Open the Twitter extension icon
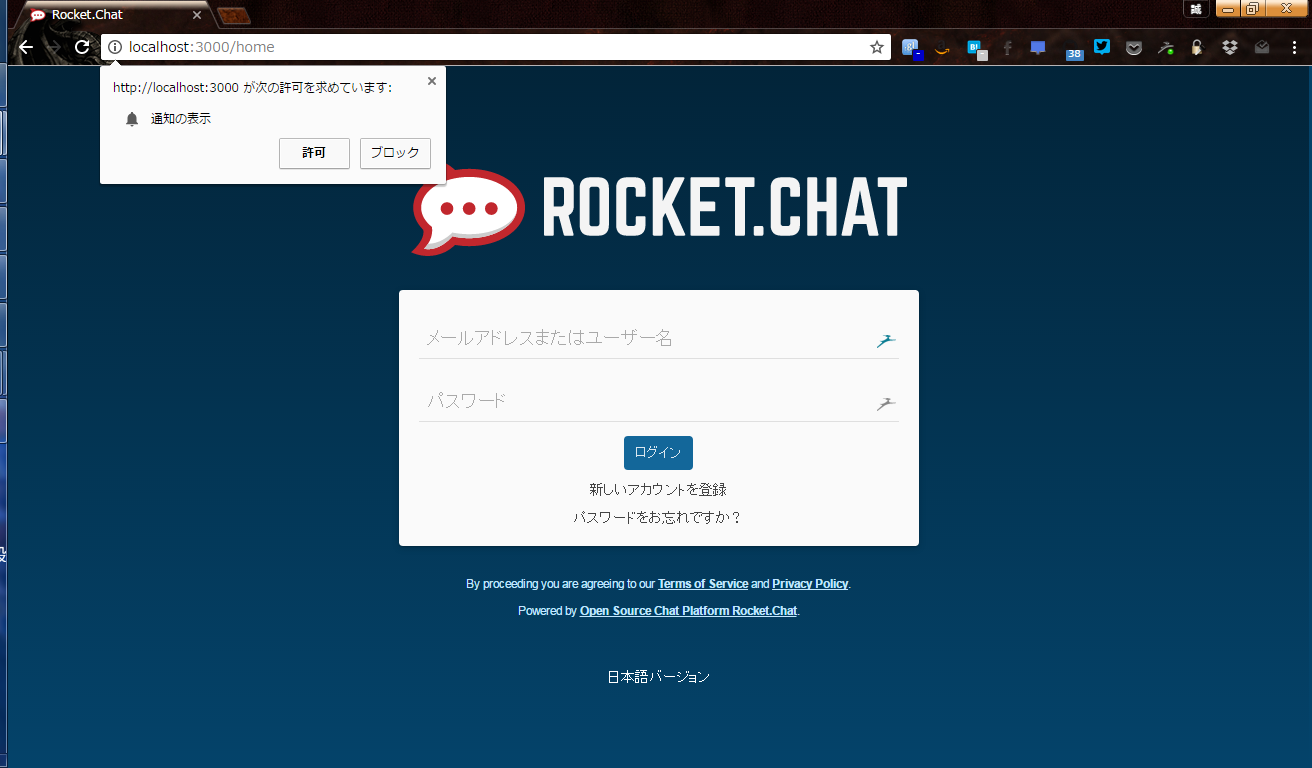 [x=1101, y=47]
